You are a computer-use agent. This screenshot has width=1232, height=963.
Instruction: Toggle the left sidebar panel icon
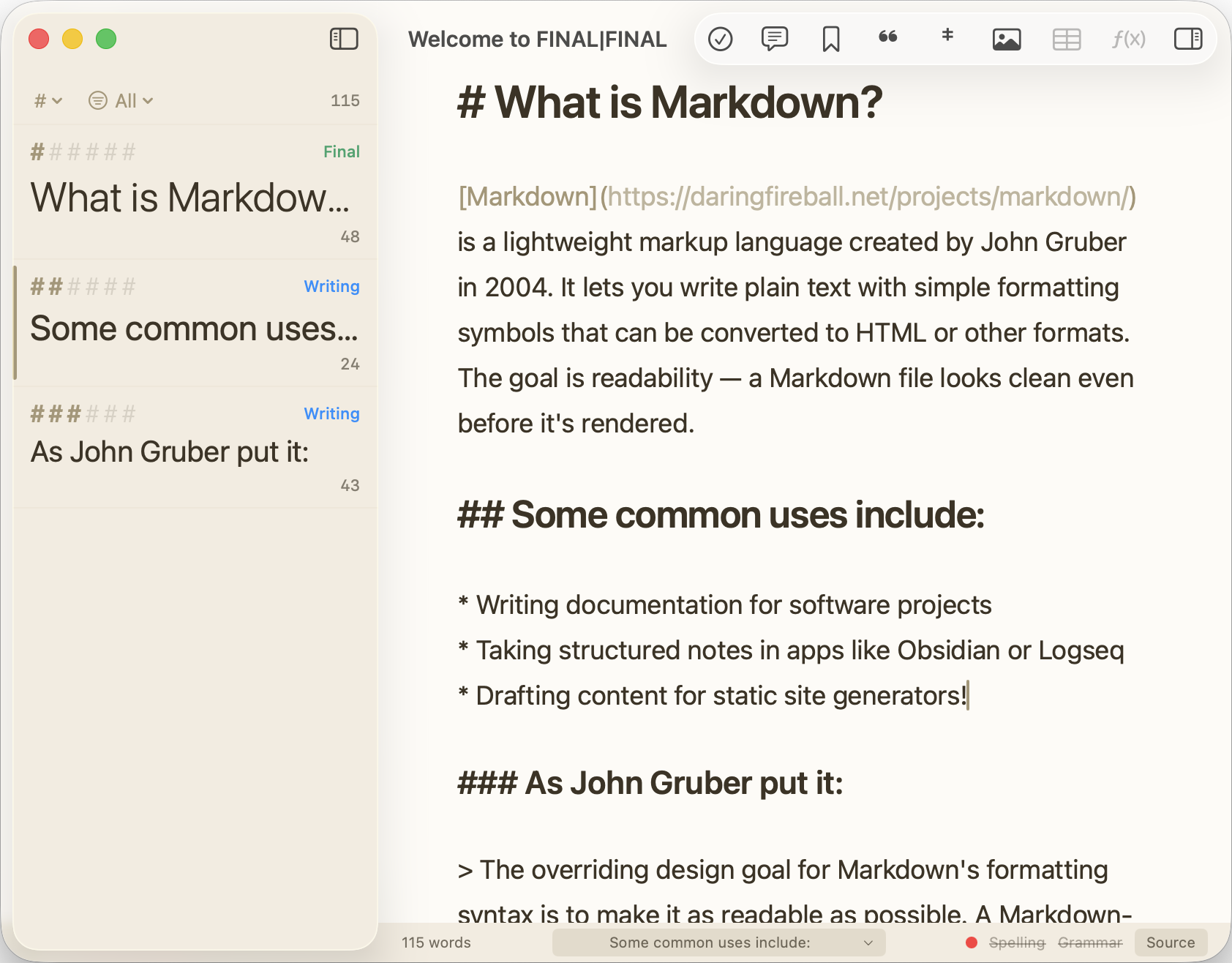344,39
